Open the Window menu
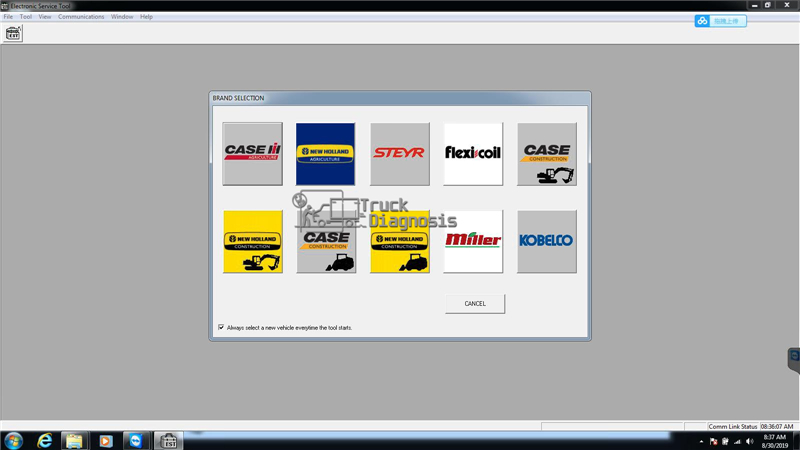Screen dimensions: 800x450 122,17
